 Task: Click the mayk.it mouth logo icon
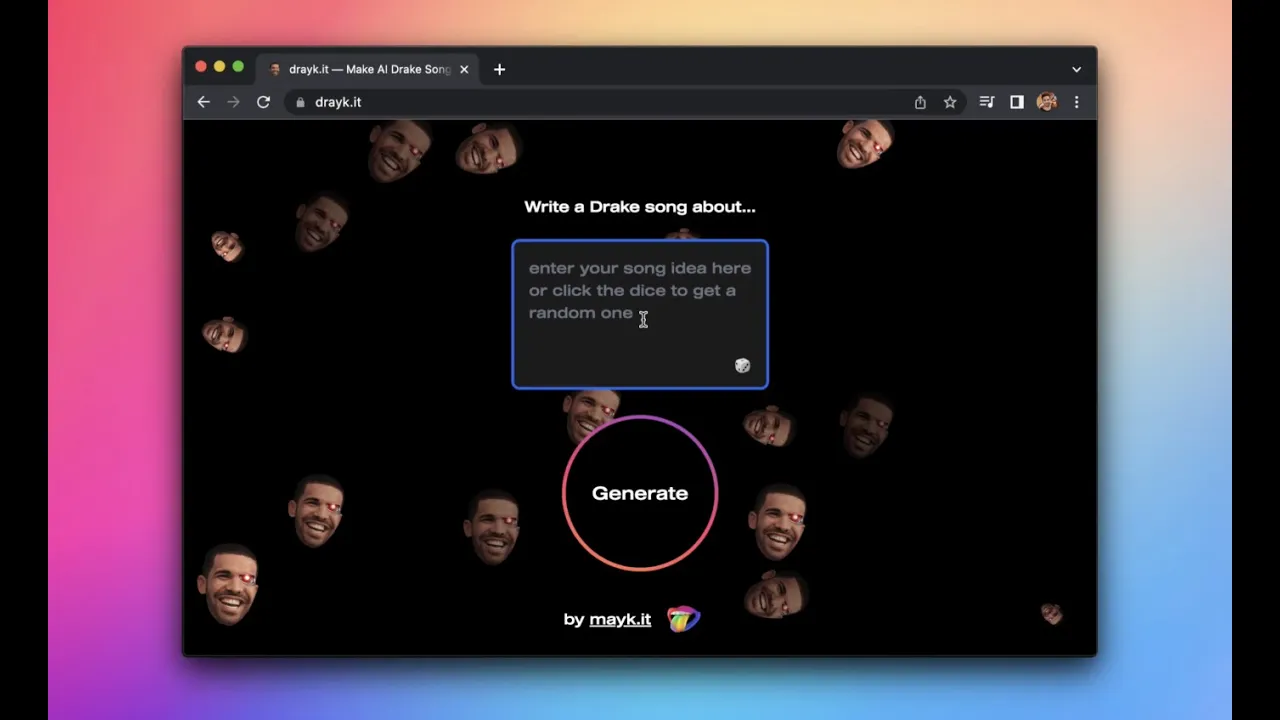684,619
